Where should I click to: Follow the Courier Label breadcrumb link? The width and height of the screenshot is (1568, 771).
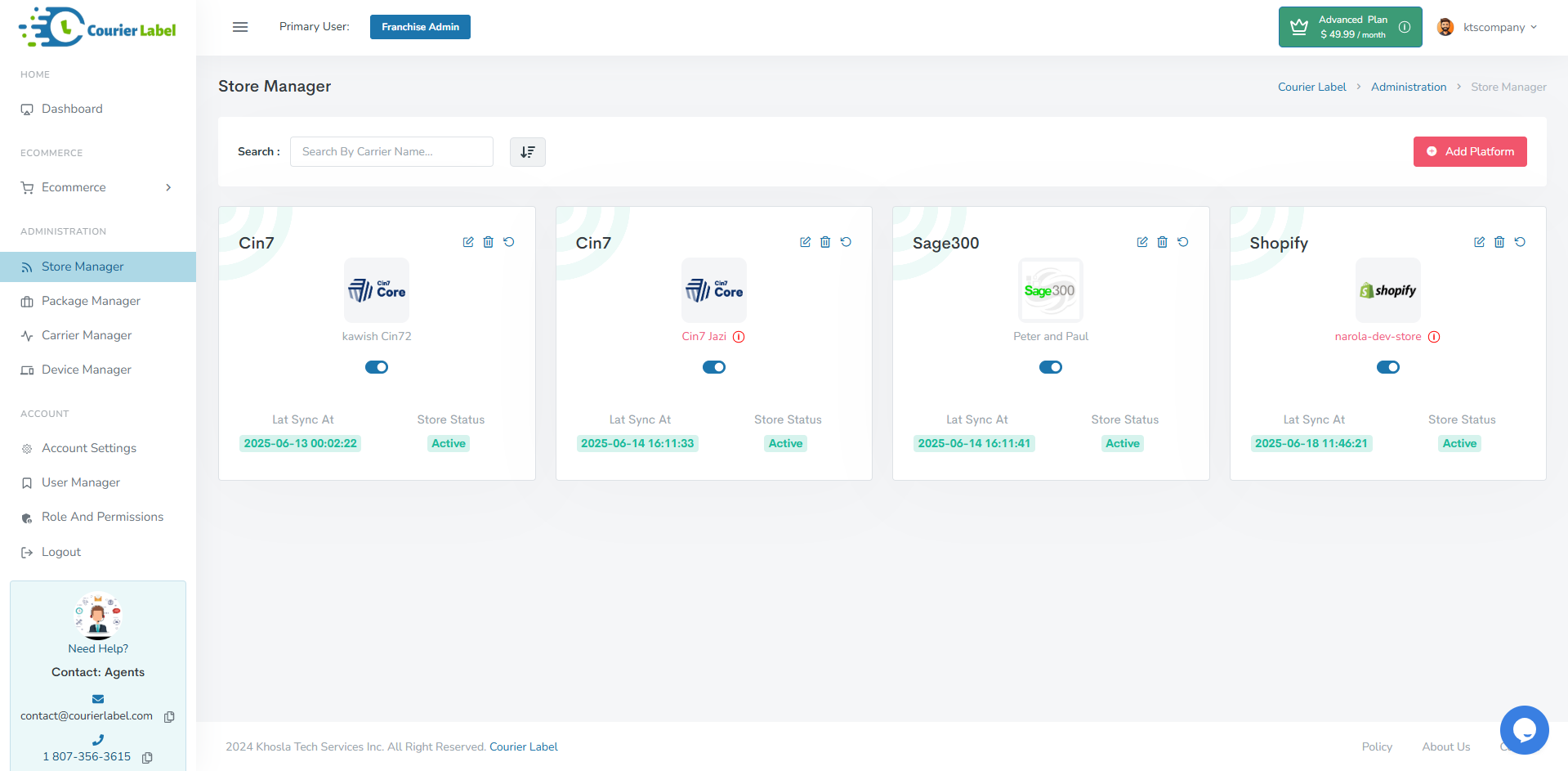point(1311,87)
